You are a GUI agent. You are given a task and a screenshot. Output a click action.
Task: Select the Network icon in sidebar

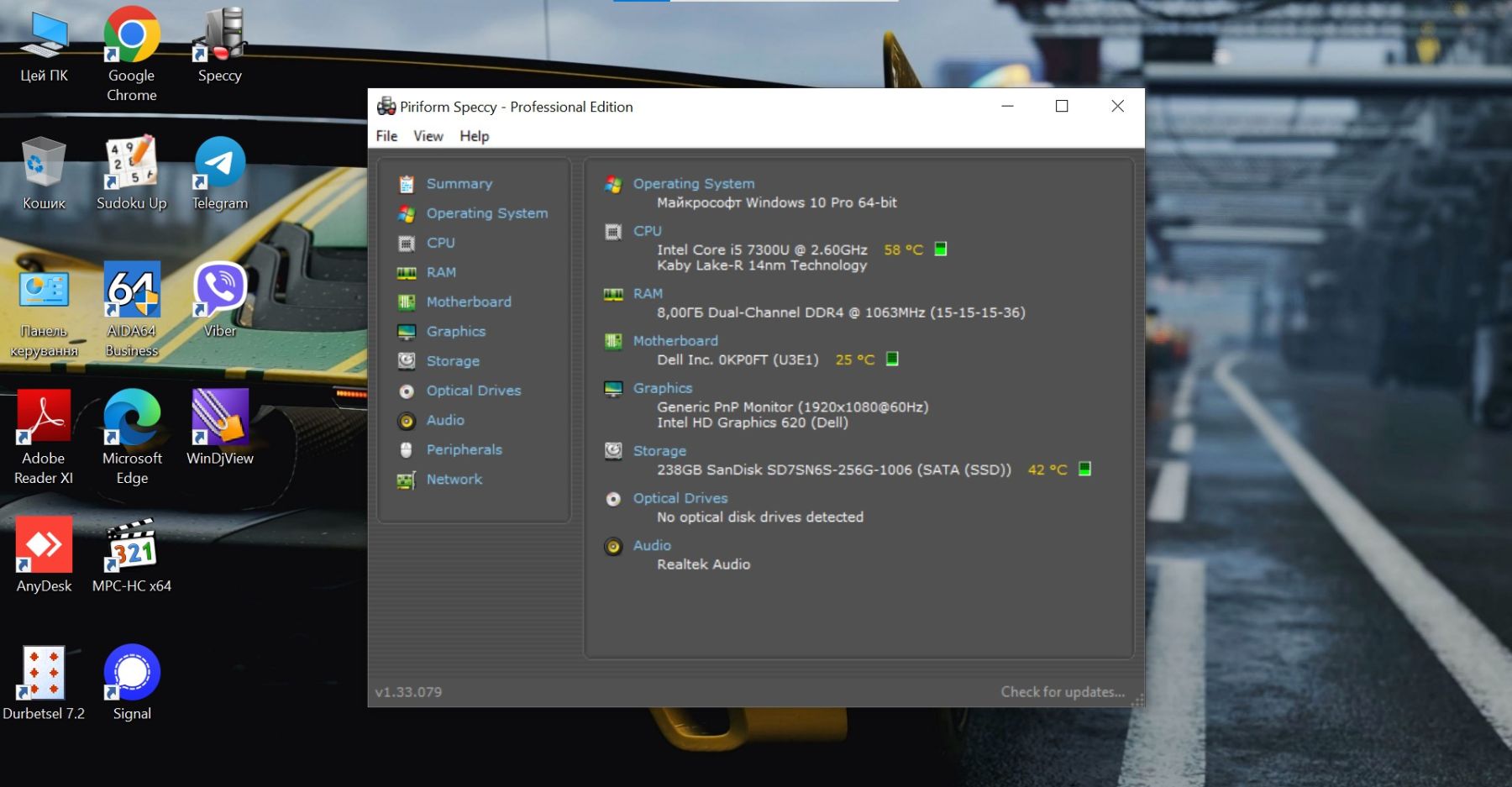(407, 480)
